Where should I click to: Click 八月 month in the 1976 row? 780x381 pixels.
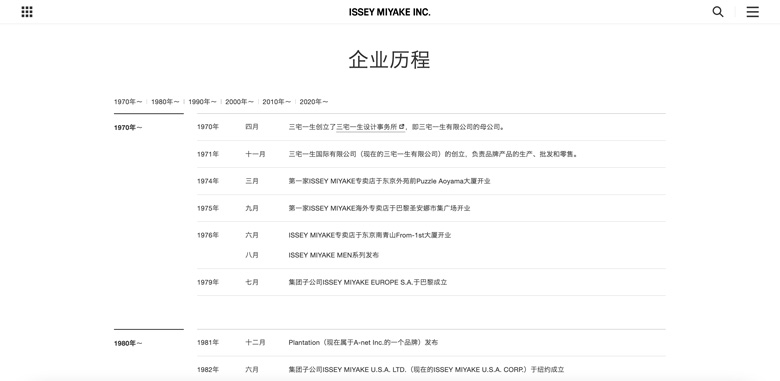(252, 255)
